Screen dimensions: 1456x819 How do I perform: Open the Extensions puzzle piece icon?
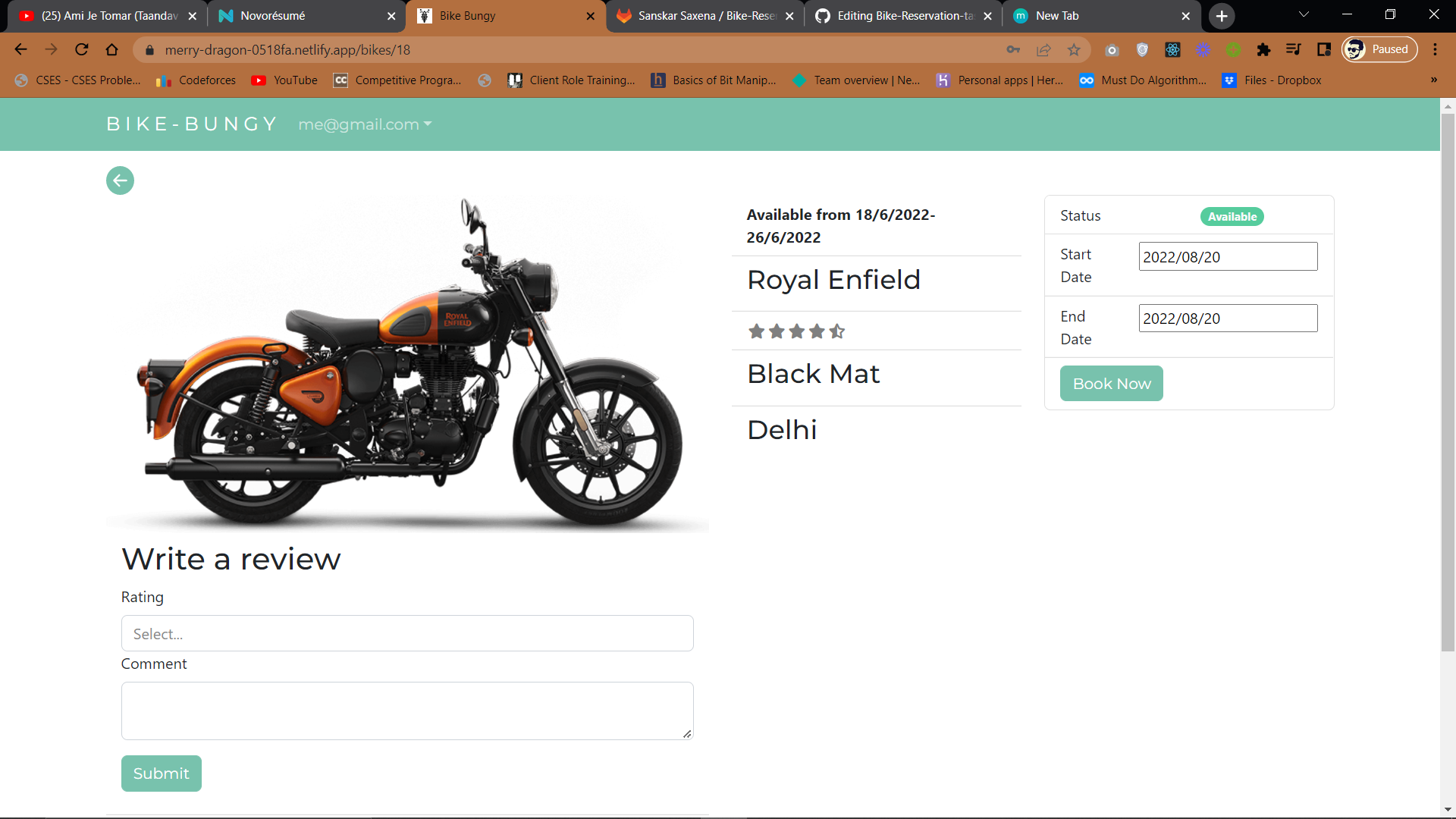coord(1263,49)
